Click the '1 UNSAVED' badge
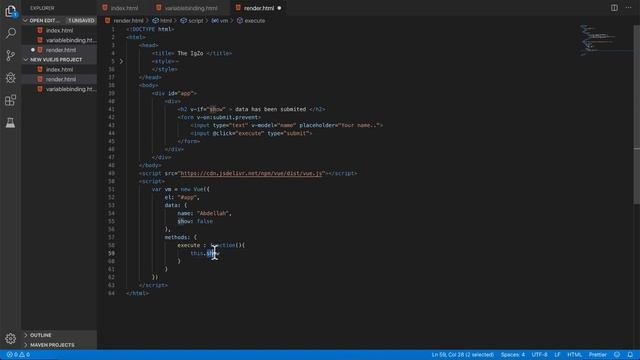This screenshot has height=360, width=640. [x=81, y=20]
